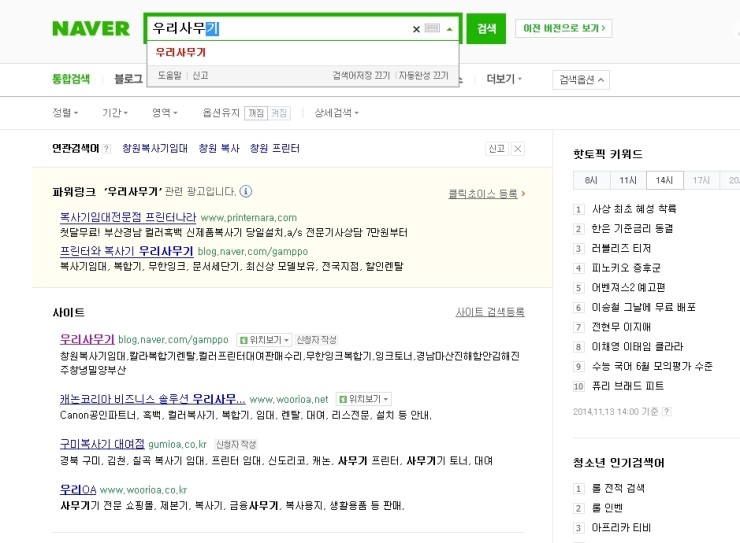Open the 정렬 sort dropdown
The height and width of the screenshot is (543, 740).
tap(65, 113)
